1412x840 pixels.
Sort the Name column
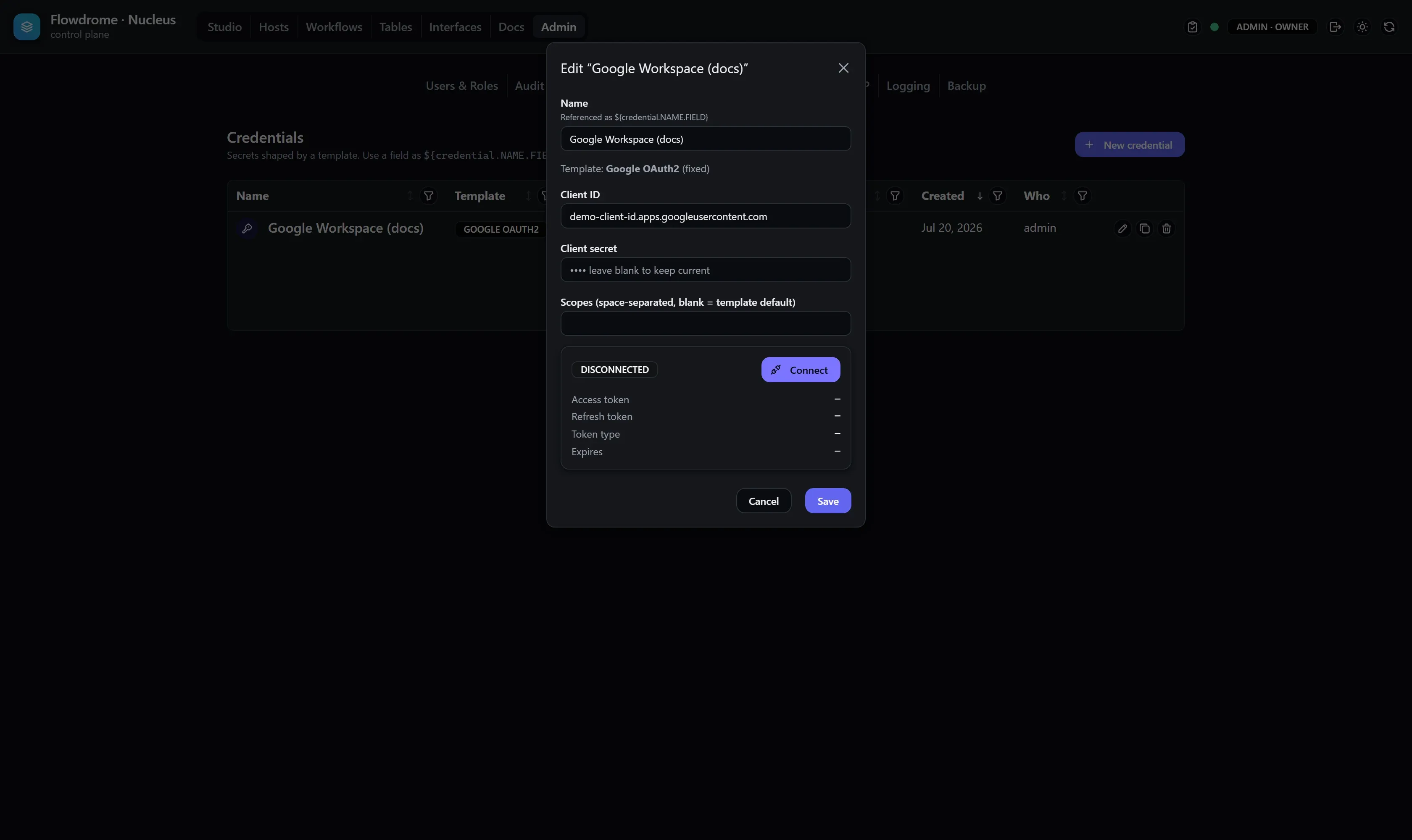point(410,196)
